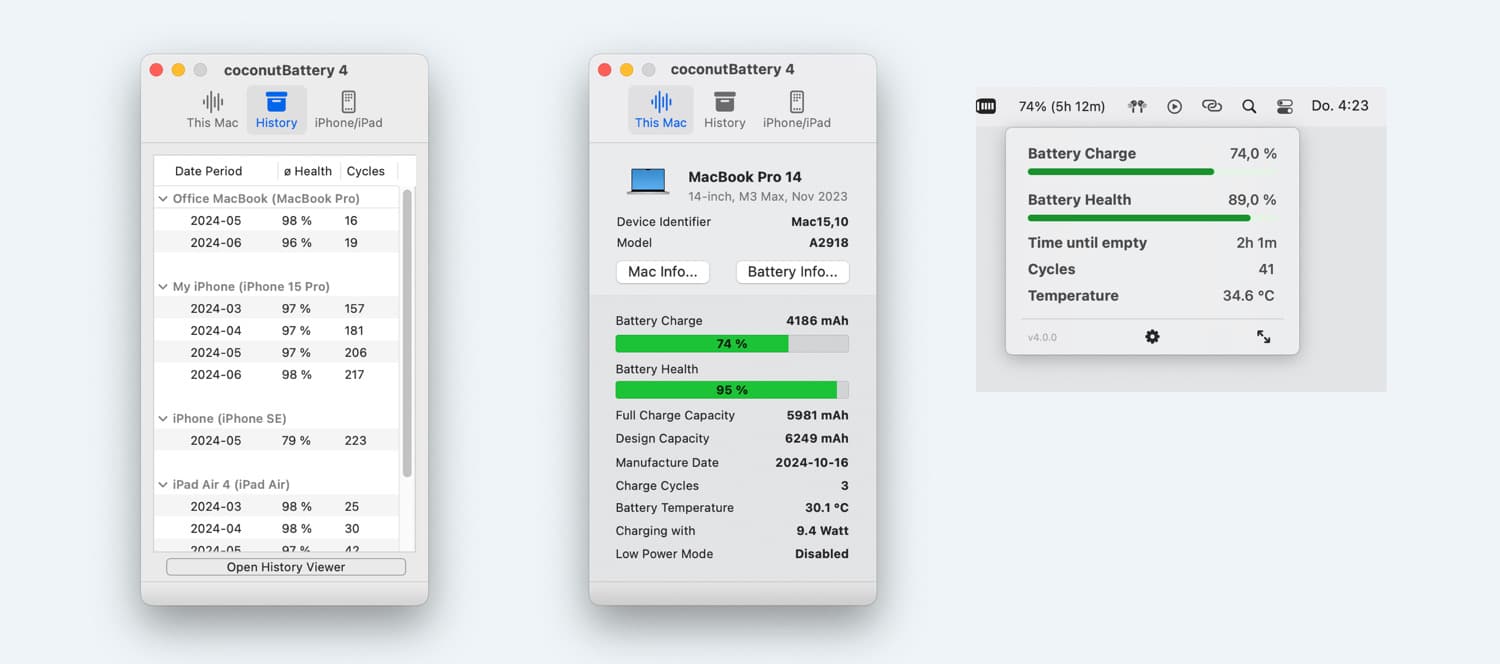This screenshot has height=664, width=1500.
Task: Switch to History tab in the MacBook Pro window
Action: (724, 109)
